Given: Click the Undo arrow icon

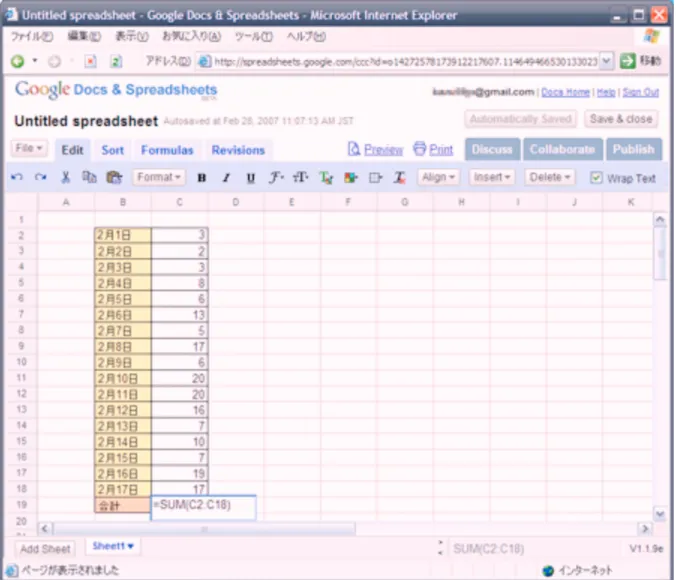Looking at the screenshot, I should pyautogui.click(x=17, y=177).
